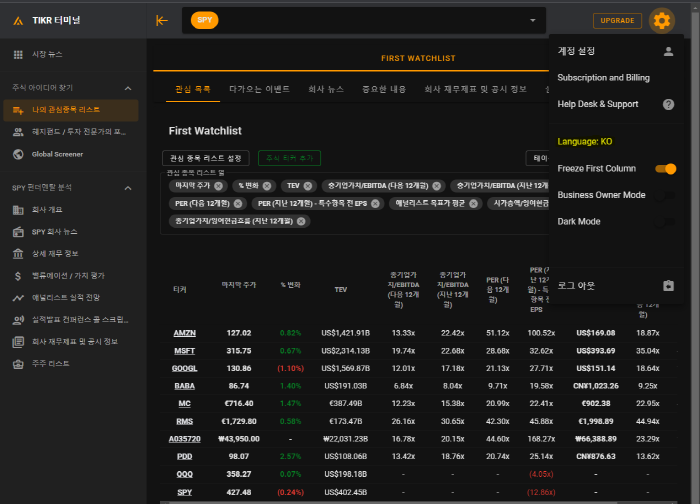Image resolution: width=700 pixels, height=504 pixels.
Task: Open 계정 설정 menu item
Action: tap(616, 52)
